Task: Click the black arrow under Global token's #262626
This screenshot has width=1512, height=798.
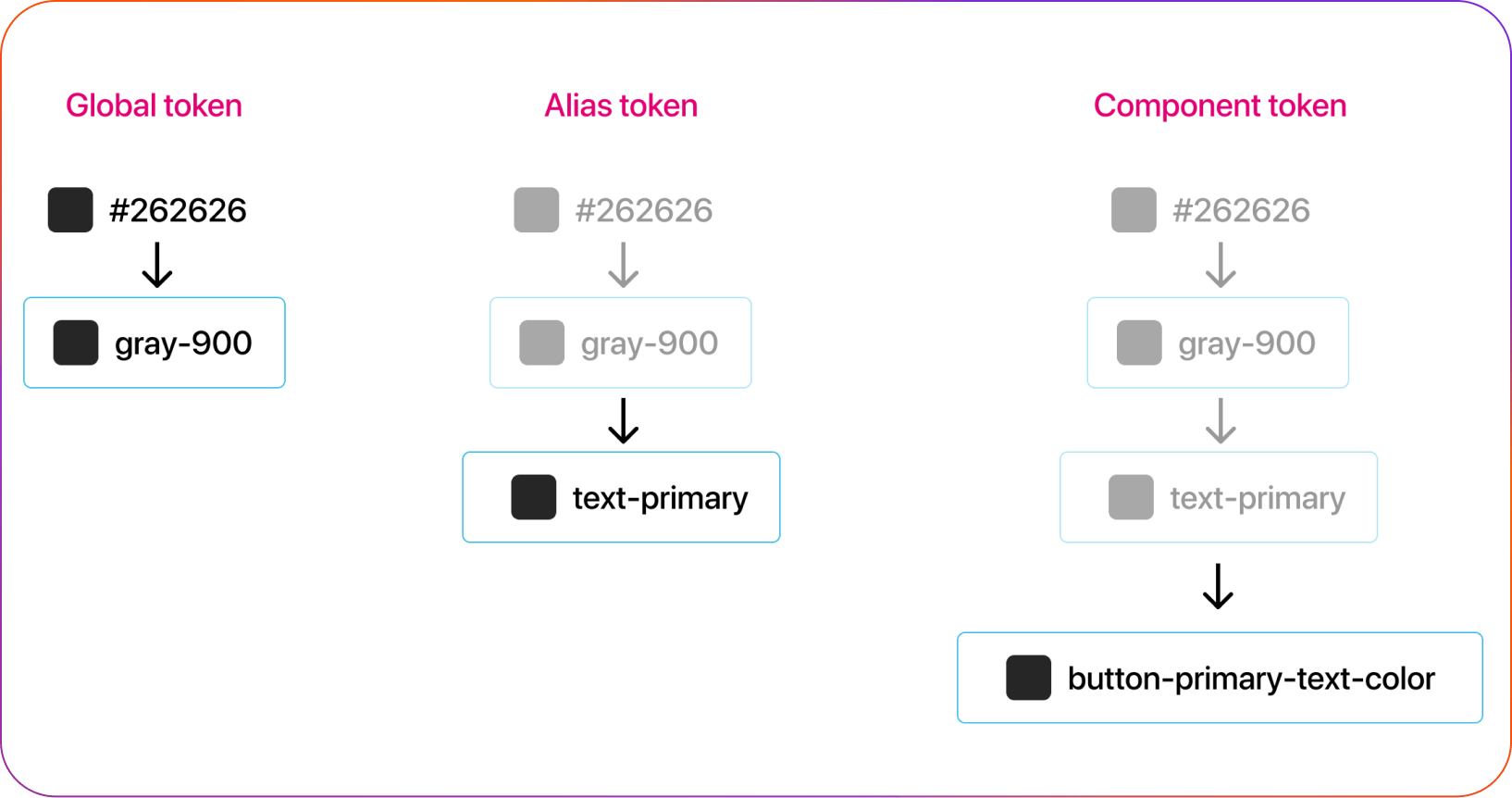Action: 157,265
